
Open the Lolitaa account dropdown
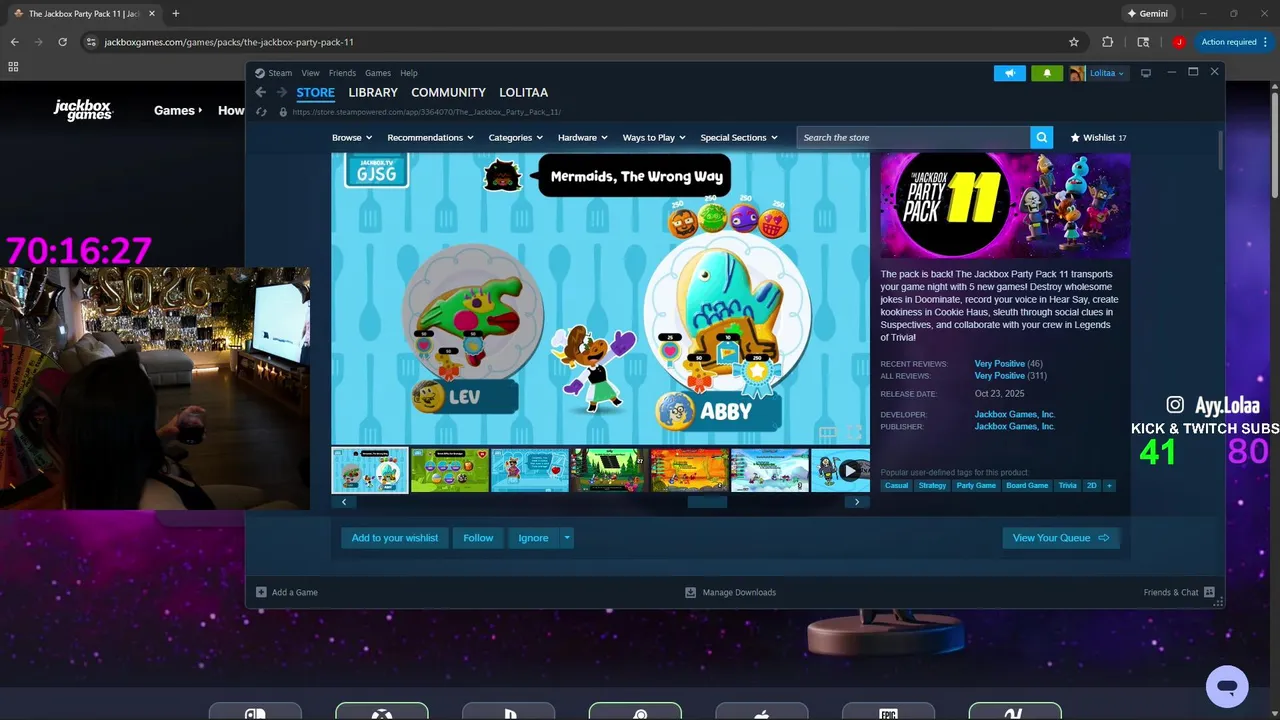pos(1107,73)
